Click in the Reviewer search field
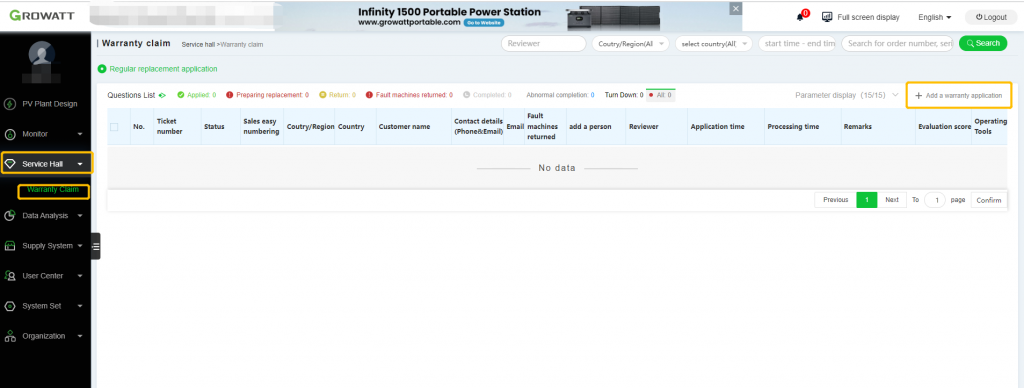The height and width of the screenshot is (388, 1024). pyautogui.click(x=543, y=43)
